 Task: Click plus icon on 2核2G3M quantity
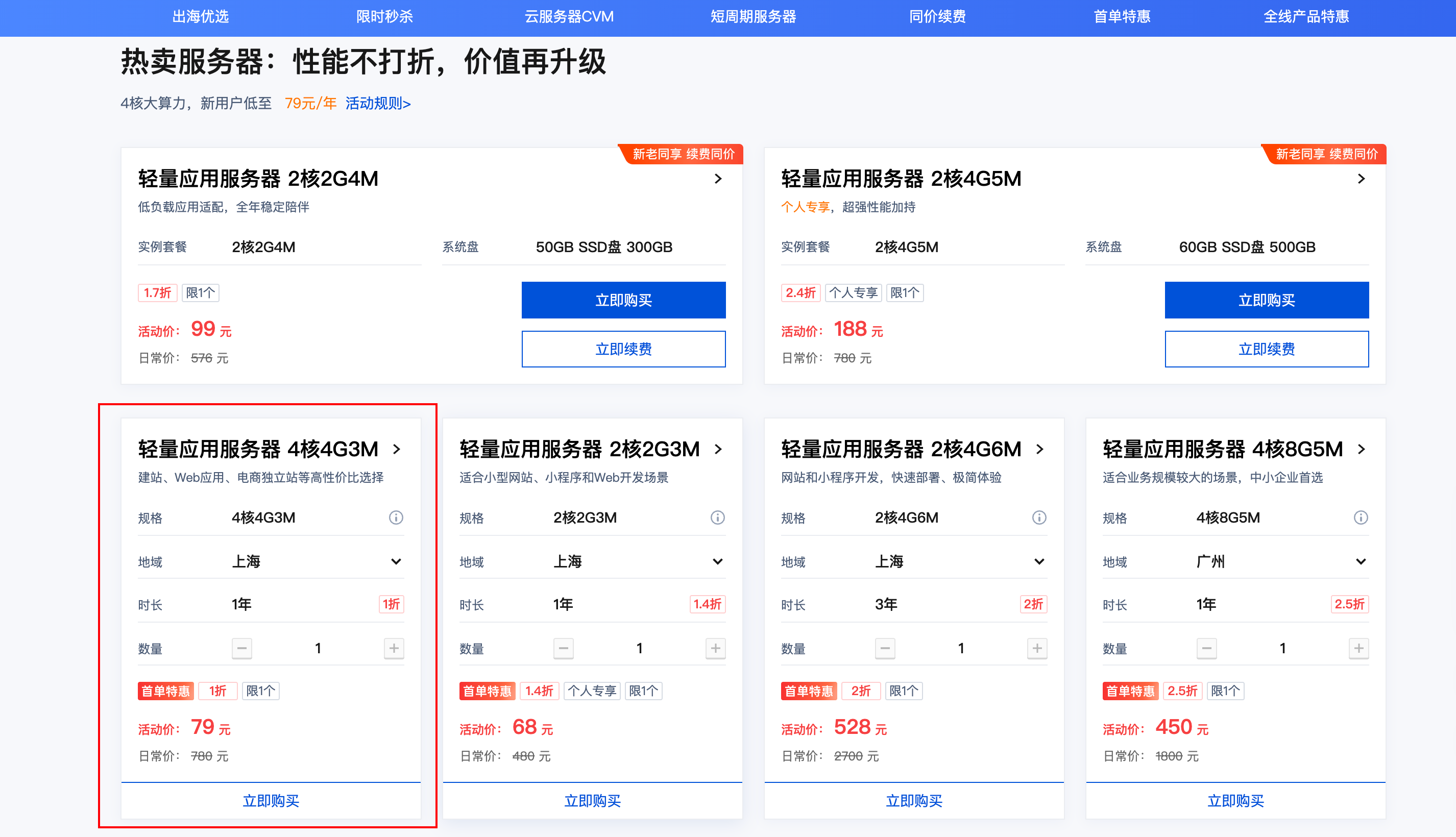(715, 648)
